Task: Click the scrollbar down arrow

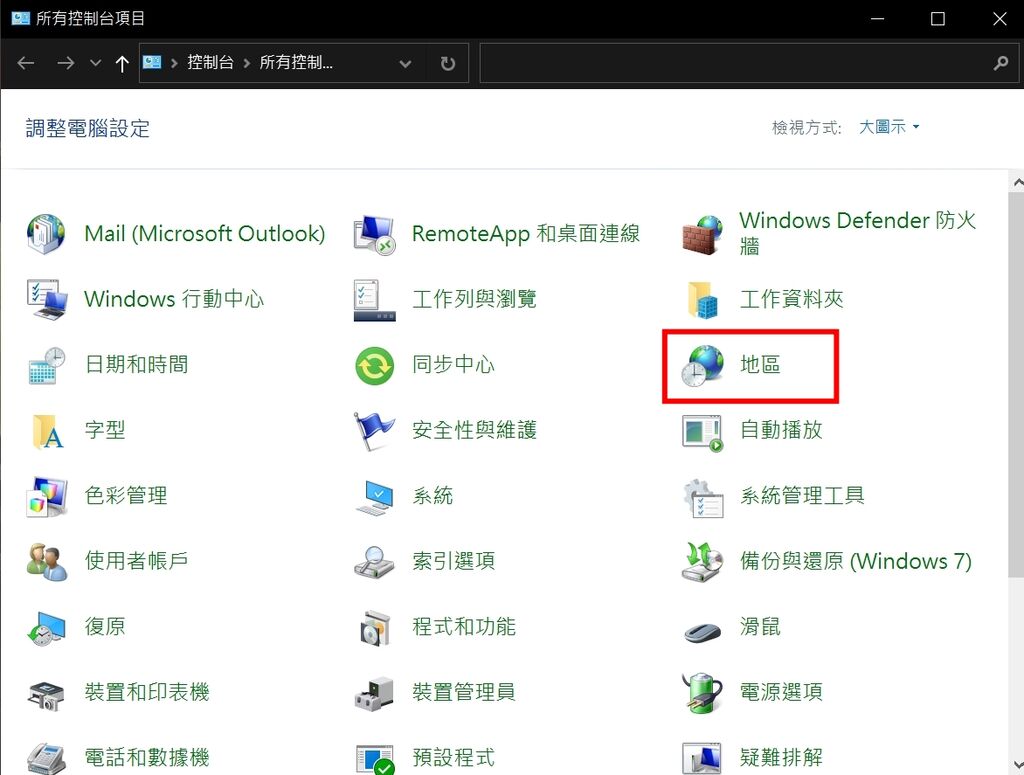Action: [x=1017, y=765]
